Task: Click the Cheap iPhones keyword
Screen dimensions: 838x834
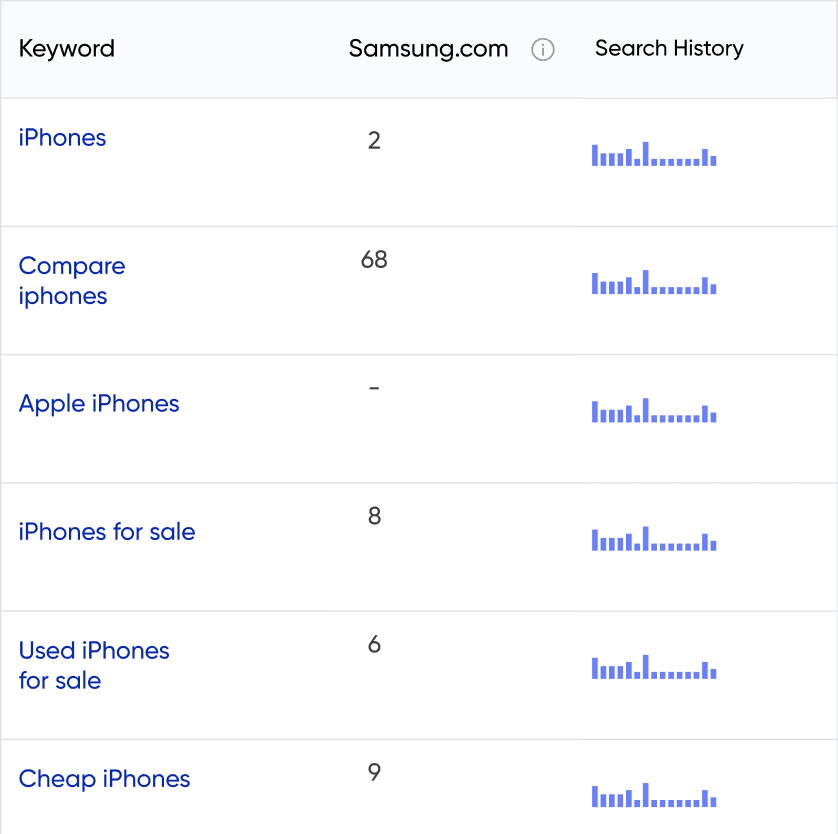Action: point(104,780)
